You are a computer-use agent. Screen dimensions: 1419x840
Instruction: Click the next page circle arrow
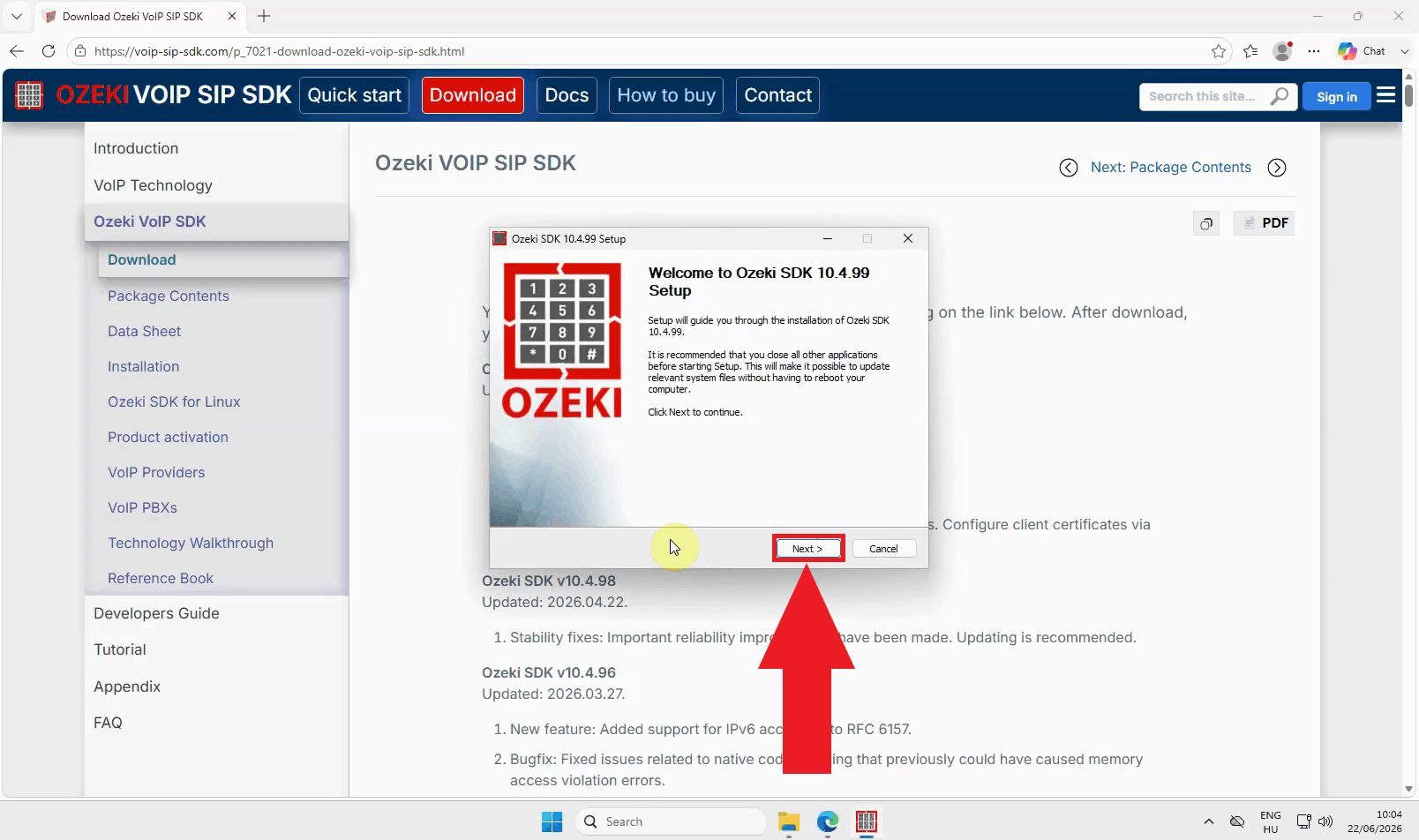click(x=1277, y=168)
